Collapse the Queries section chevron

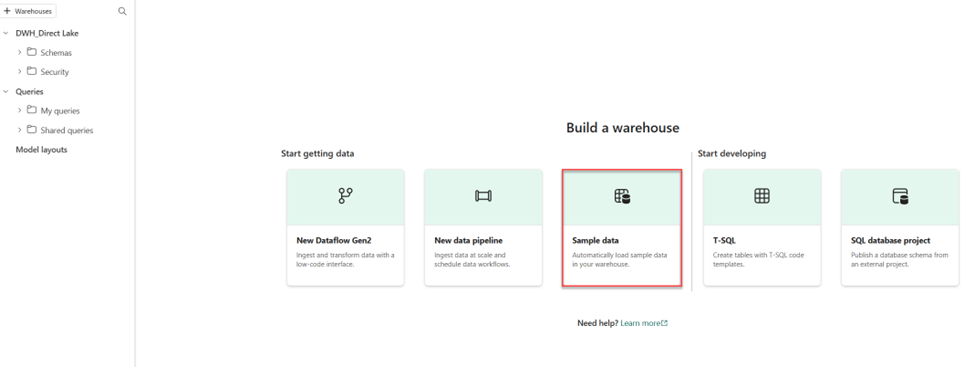click(6, 91)
